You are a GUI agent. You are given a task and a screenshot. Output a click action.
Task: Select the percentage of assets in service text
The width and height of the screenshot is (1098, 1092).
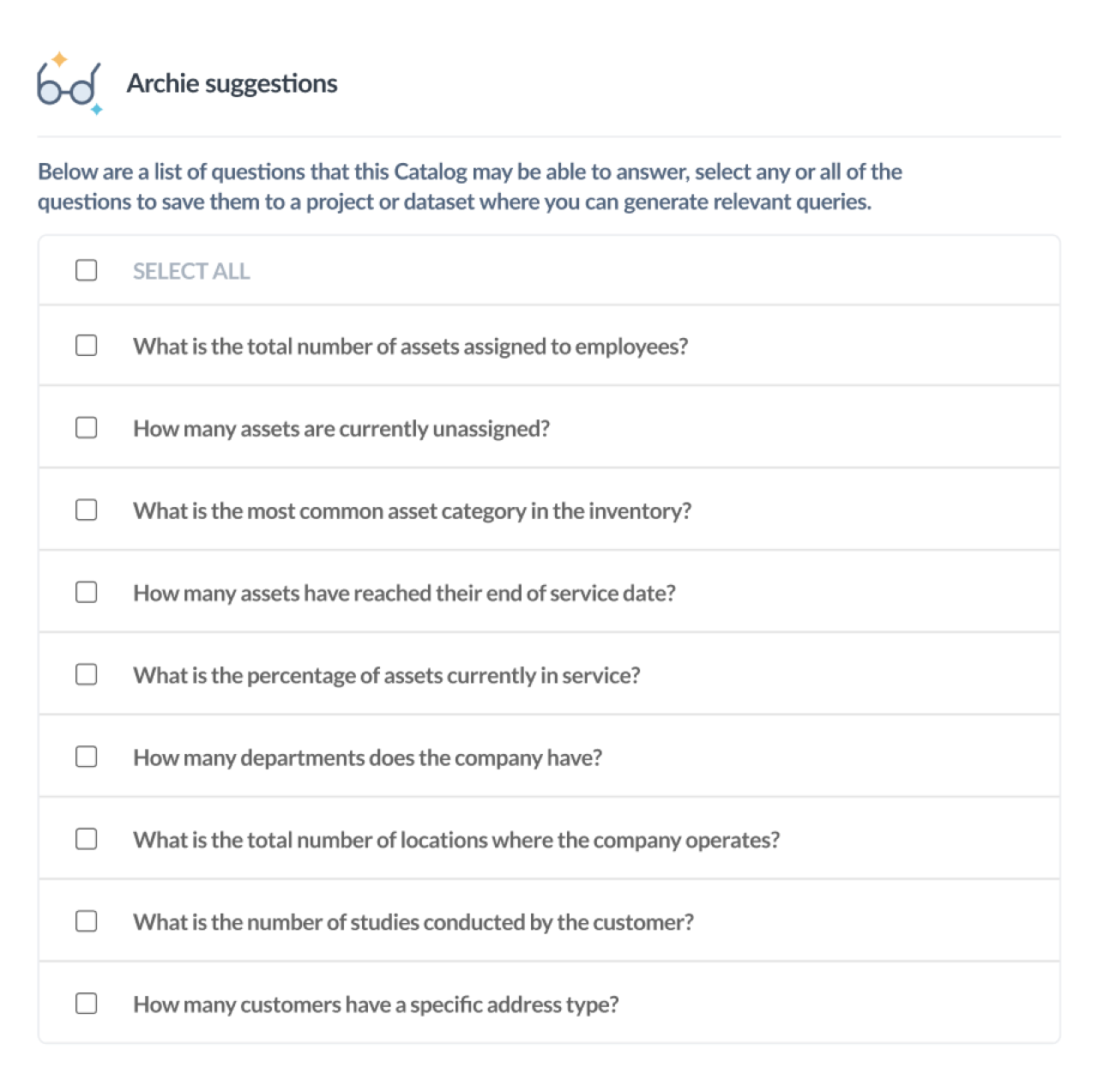click(386, 676)
